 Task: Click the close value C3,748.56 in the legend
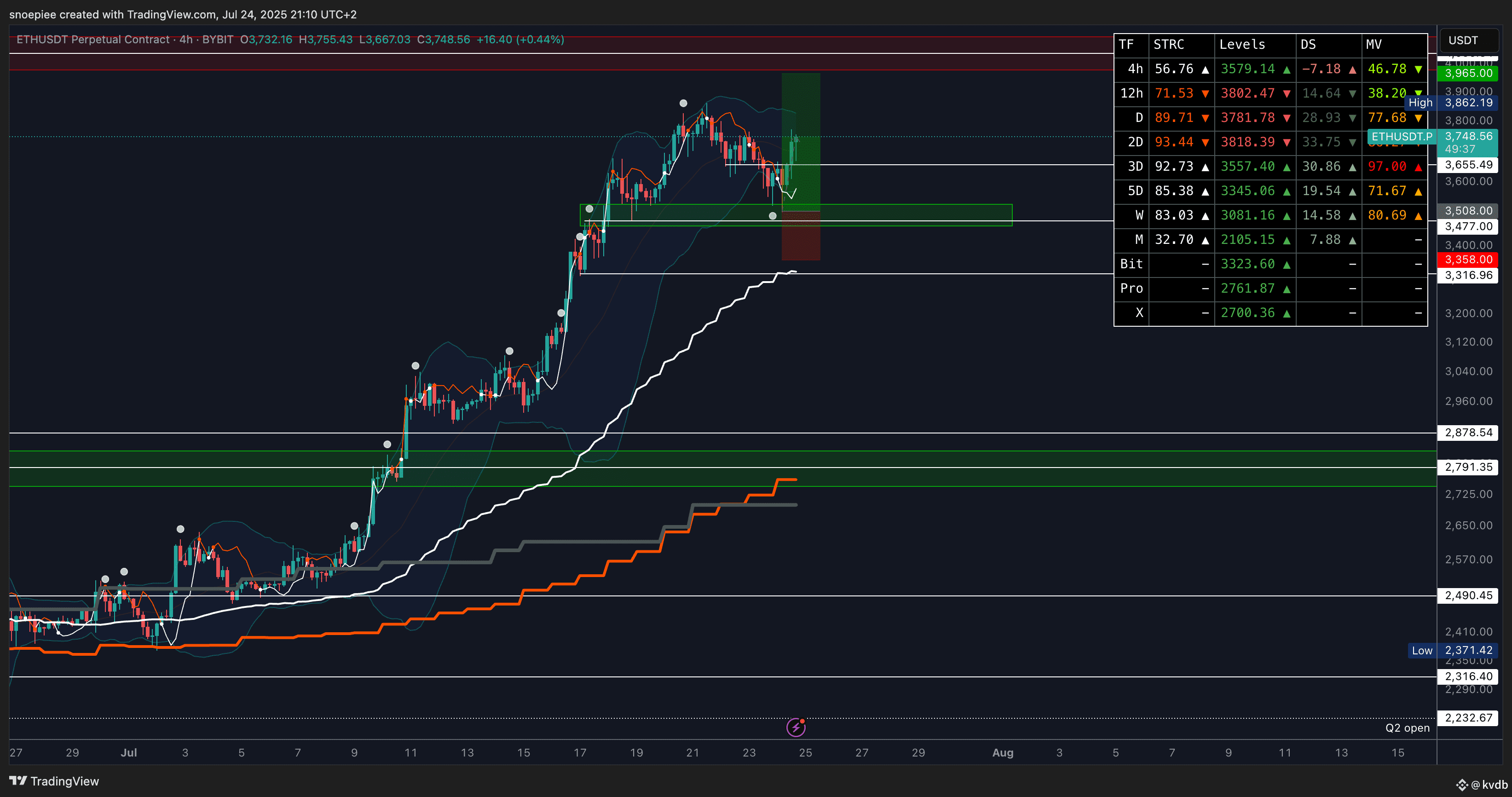tap(443, 39)
